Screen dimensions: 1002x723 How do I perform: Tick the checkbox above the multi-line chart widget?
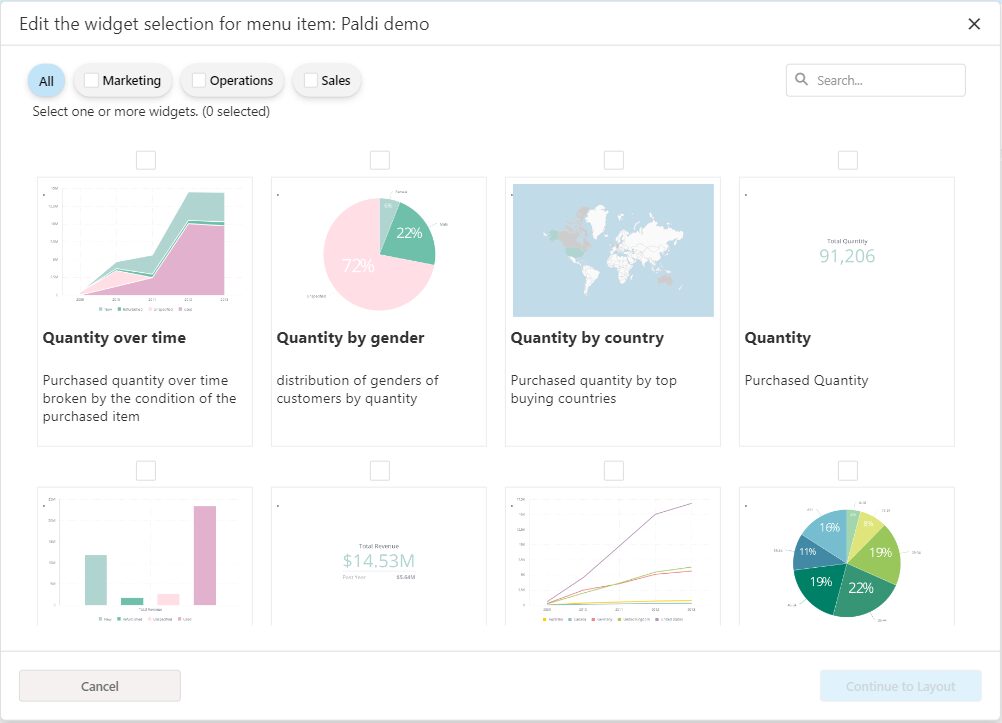[613, 469]
